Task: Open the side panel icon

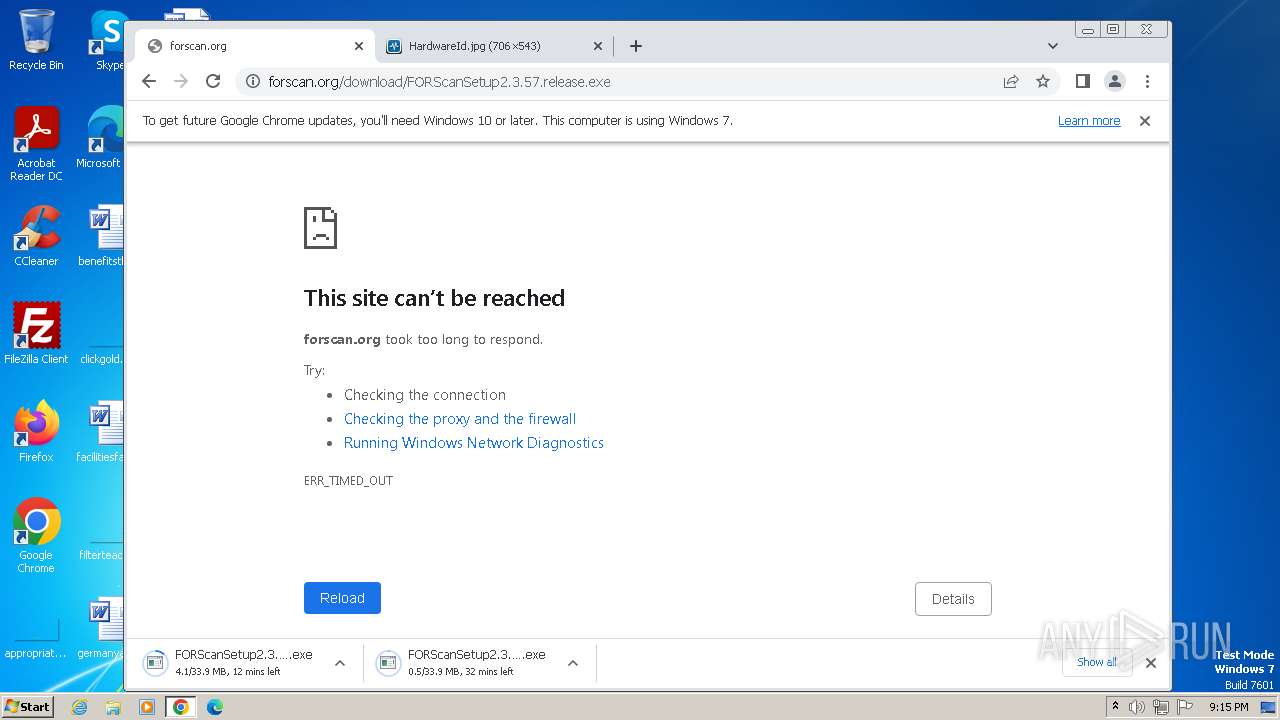Action: tap(1082, 81)
